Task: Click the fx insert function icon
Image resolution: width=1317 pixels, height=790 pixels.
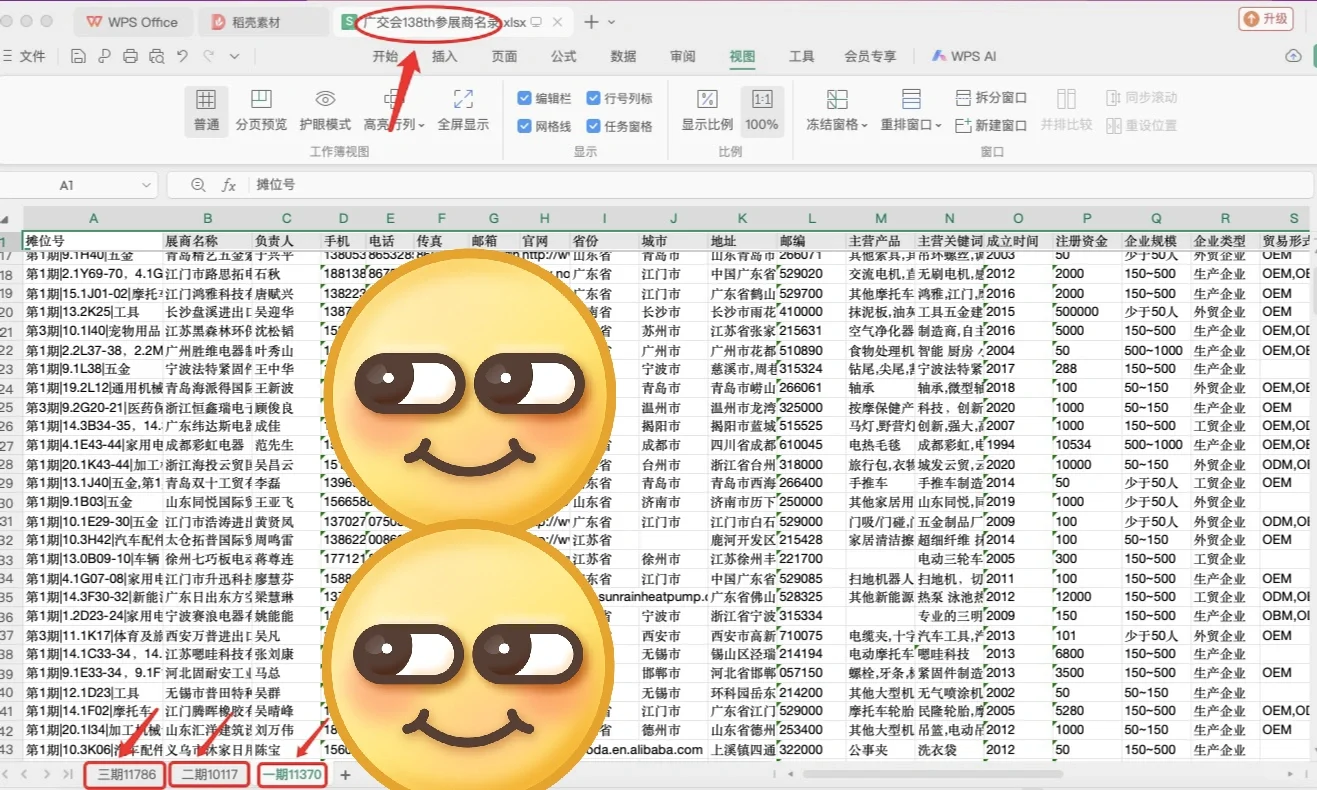Action: 228,185
